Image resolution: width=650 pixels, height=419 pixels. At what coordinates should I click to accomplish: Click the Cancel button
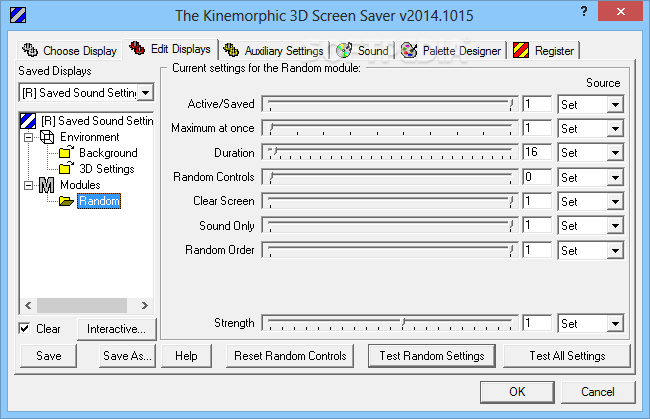597,392
